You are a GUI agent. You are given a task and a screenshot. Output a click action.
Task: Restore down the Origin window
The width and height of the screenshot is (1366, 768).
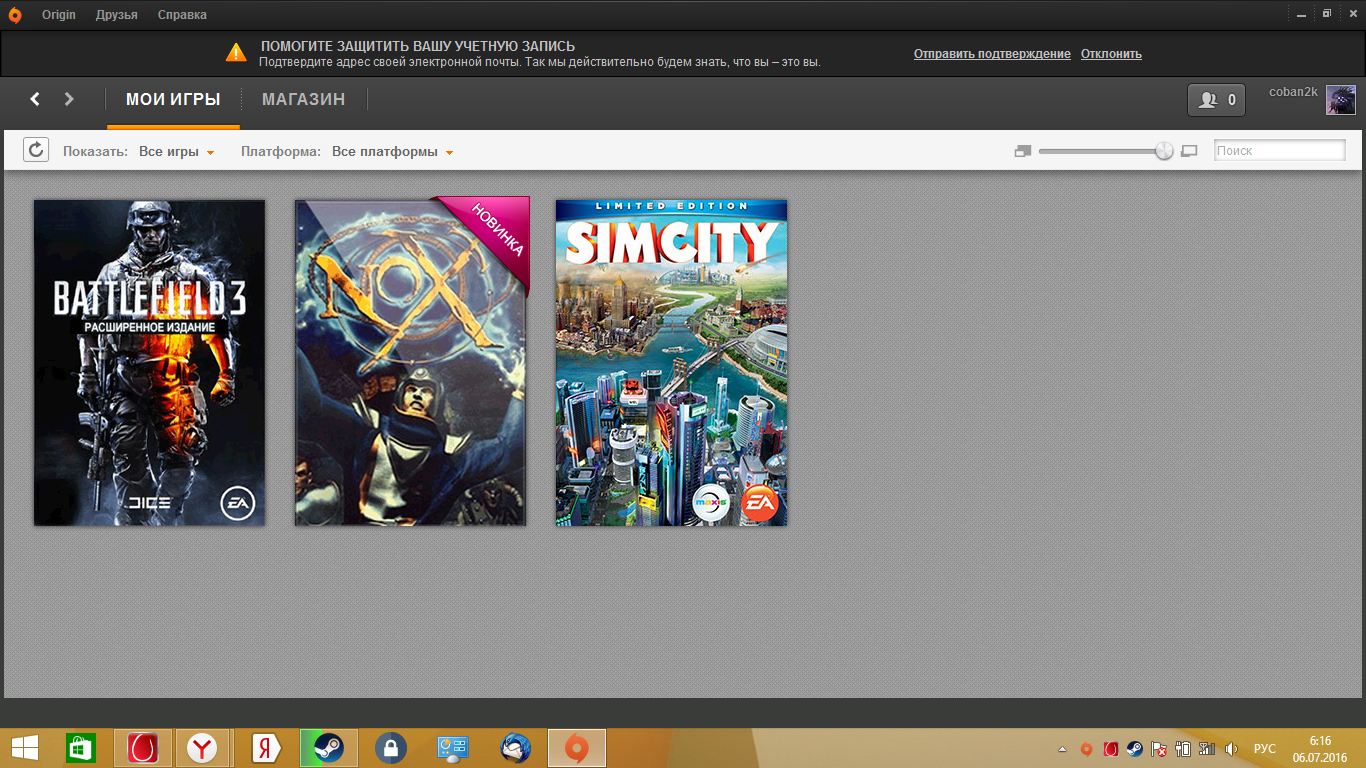[1327, 13]
